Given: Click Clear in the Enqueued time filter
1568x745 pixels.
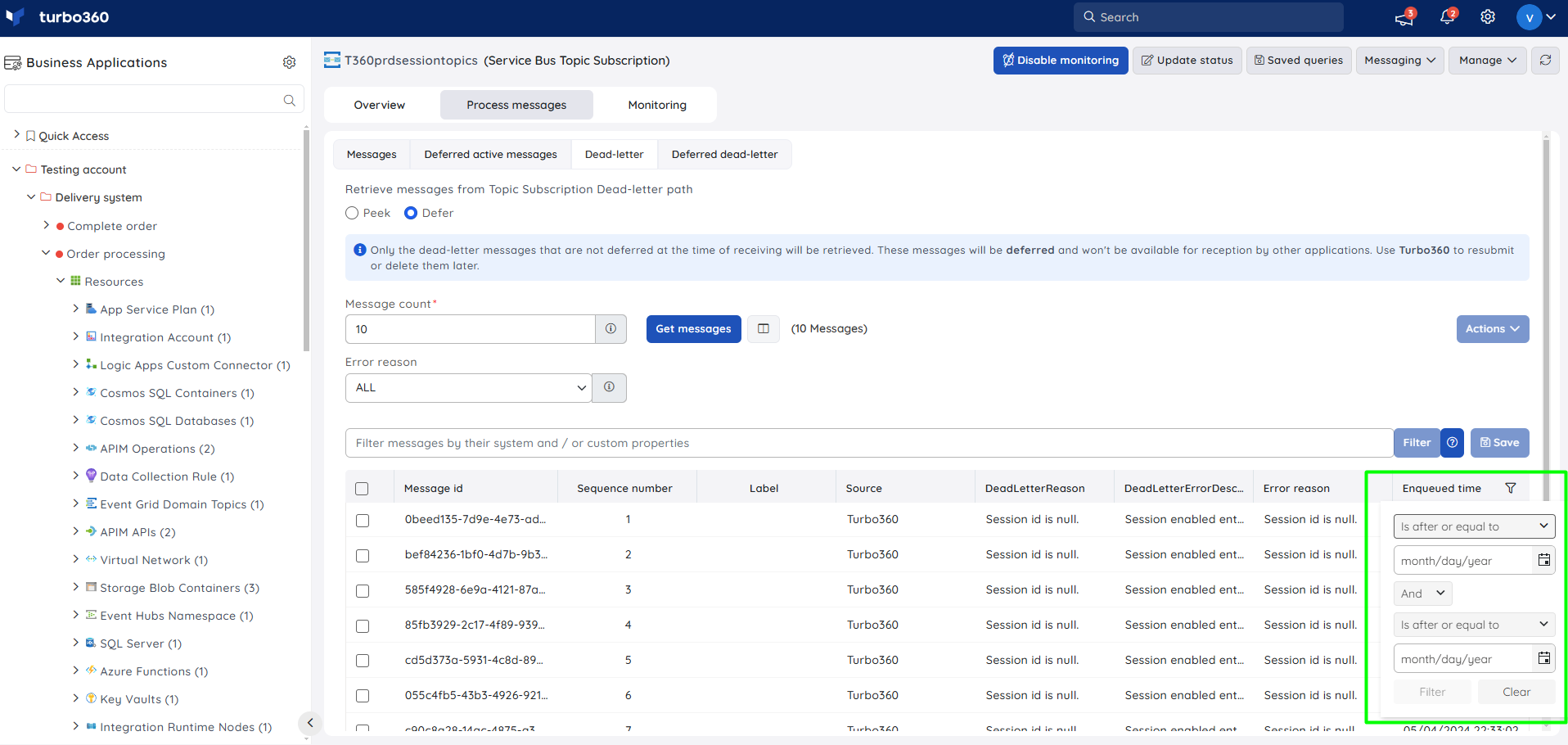Looking at the screenshot, I should [1516, 692].
